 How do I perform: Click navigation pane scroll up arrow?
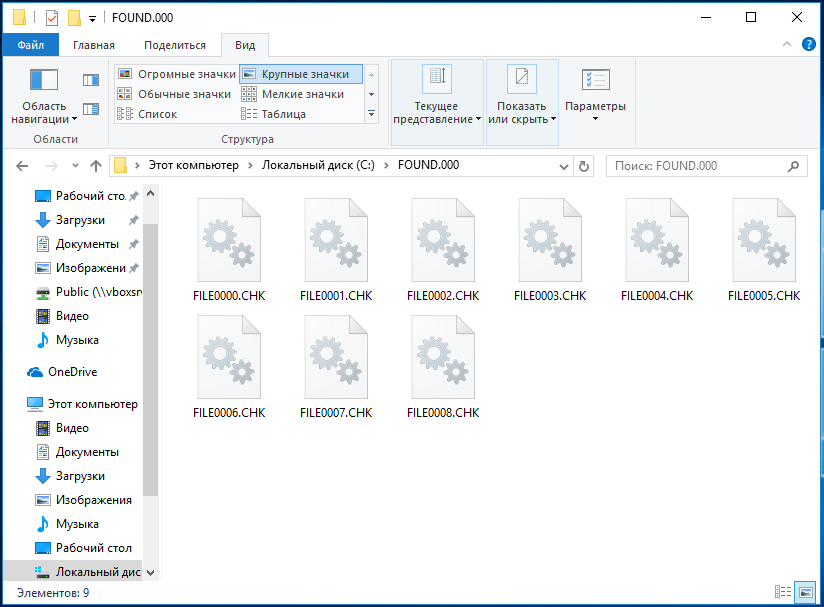point(150,193)
